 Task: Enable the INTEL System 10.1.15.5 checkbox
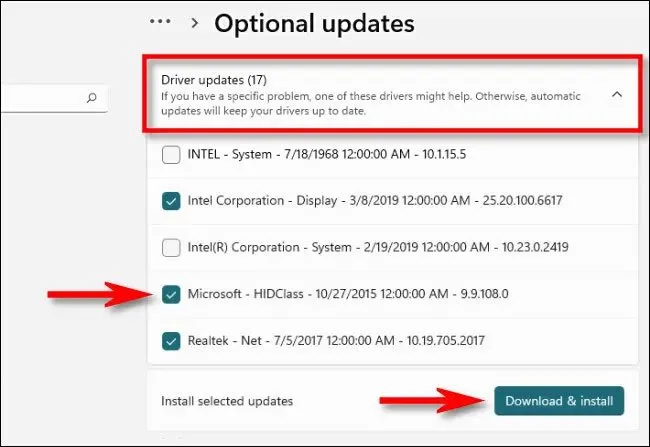[x=171, y=155]
